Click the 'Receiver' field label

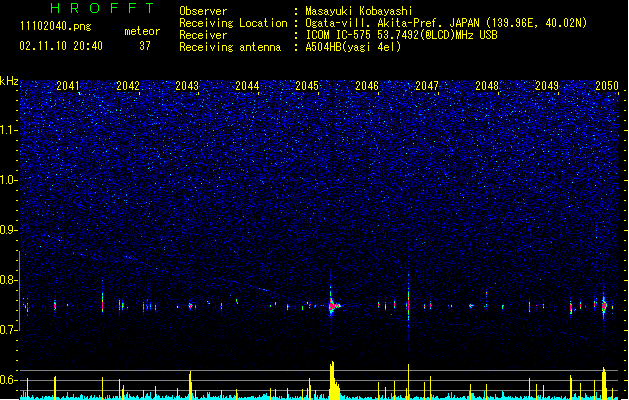tap(203, 35)
